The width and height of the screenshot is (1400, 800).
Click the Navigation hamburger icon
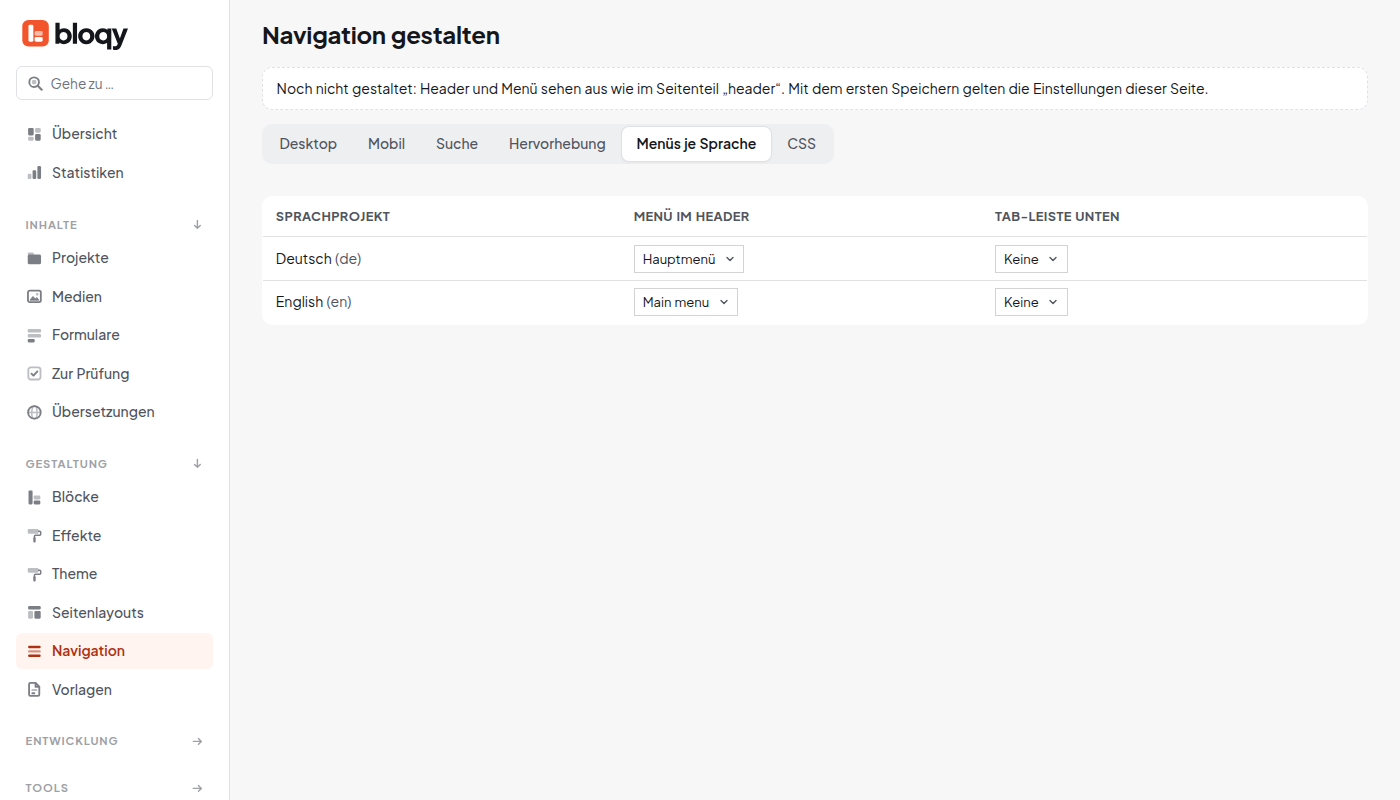34,651
